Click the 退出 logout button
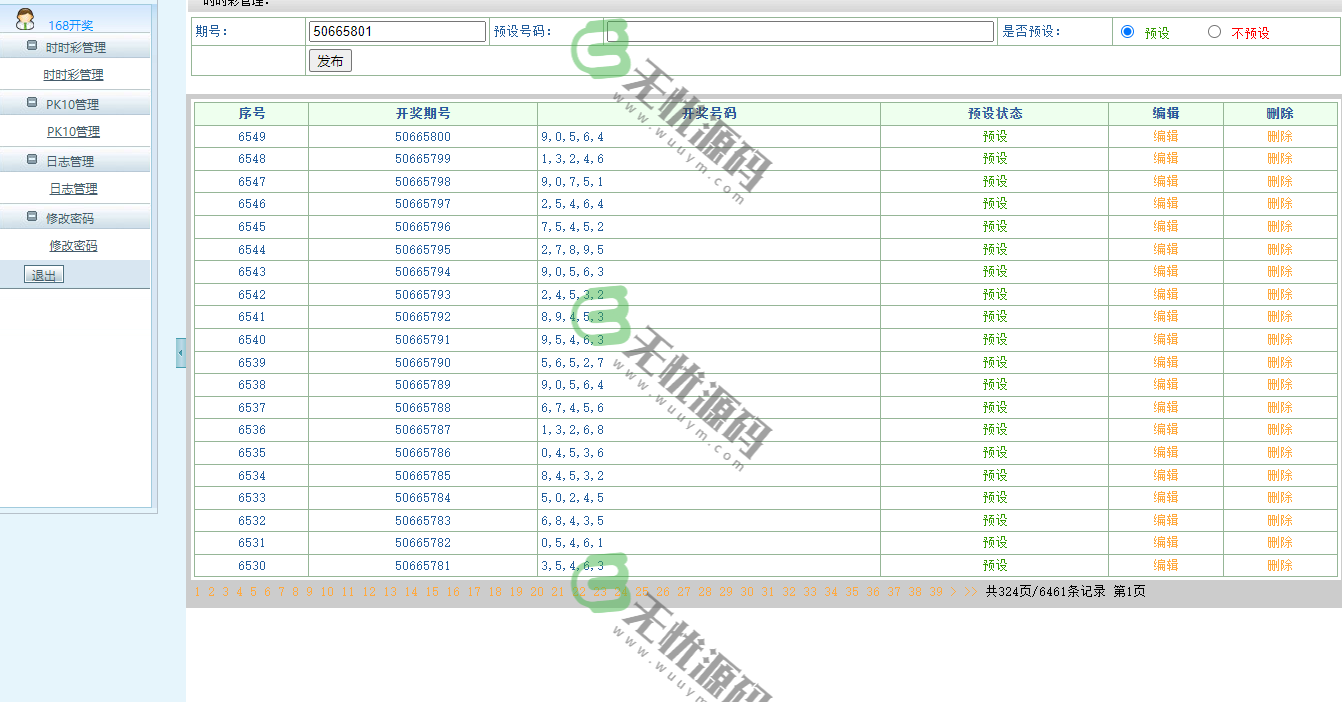Screen dimensions: 1342x702 point(44,275)
